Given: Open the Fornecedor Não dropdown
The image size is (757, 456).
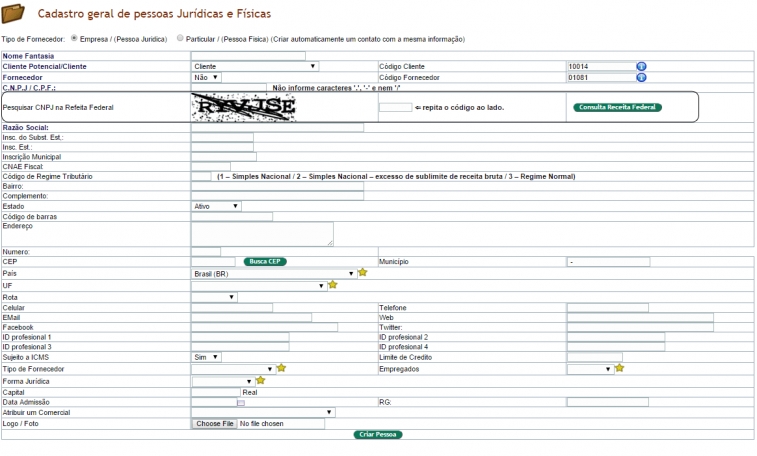Looking at the screenshot, I should 206,77.
